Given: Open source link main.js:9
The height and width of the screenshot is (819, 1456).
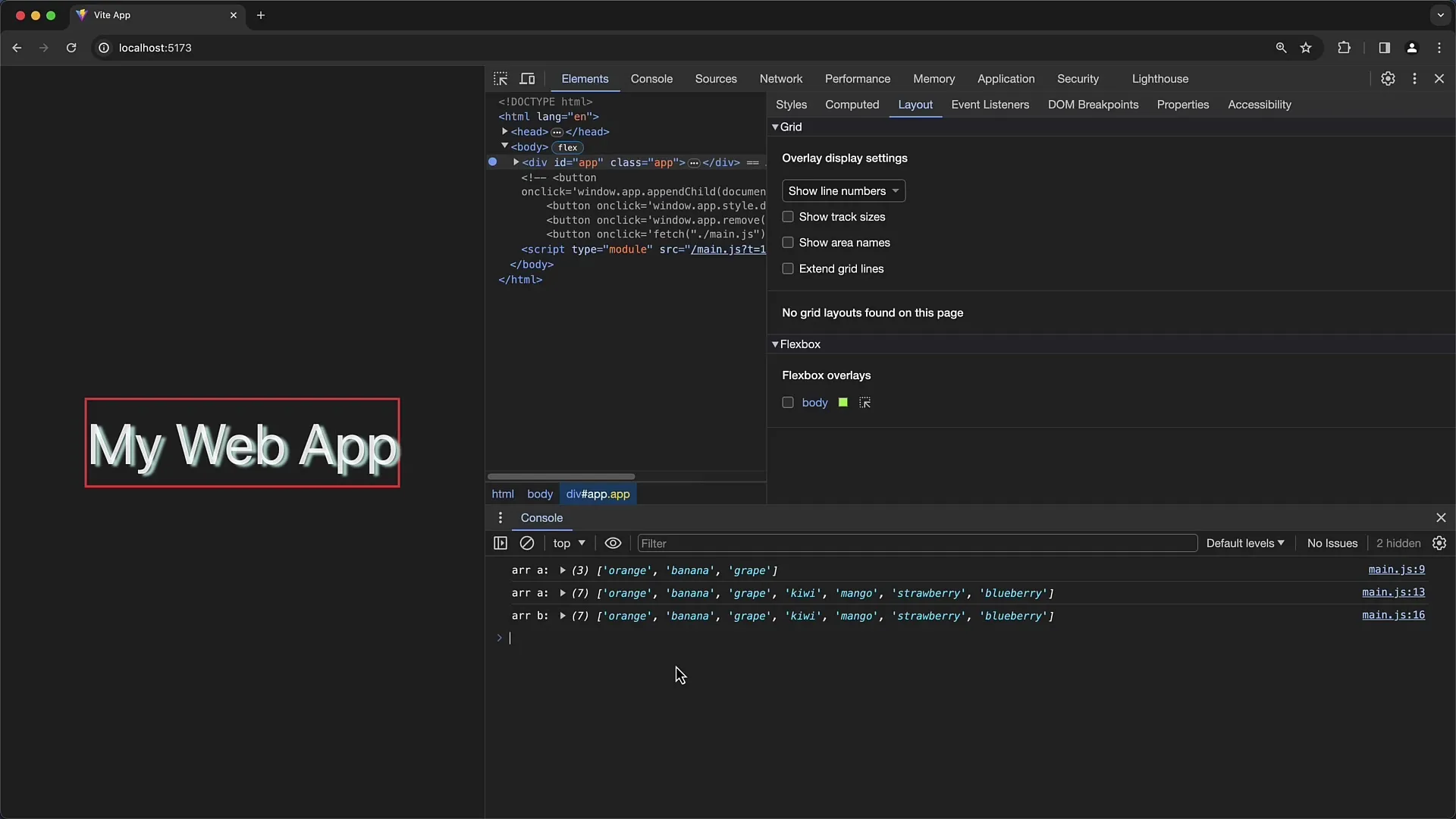Looking at the screenshot, I should click(x=1397, y=570).
